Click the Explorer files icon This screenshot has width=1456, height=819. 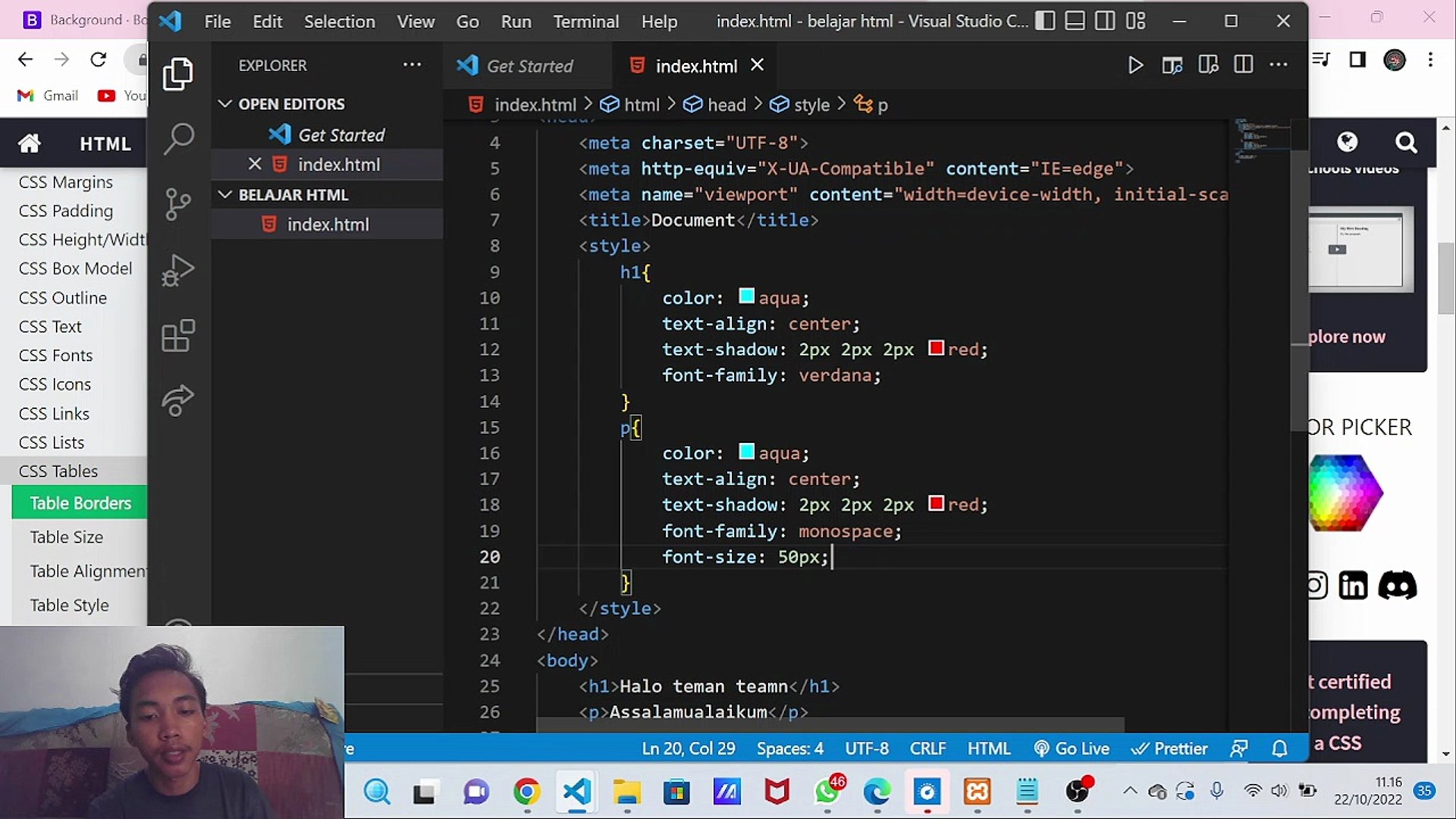point(178,74)
